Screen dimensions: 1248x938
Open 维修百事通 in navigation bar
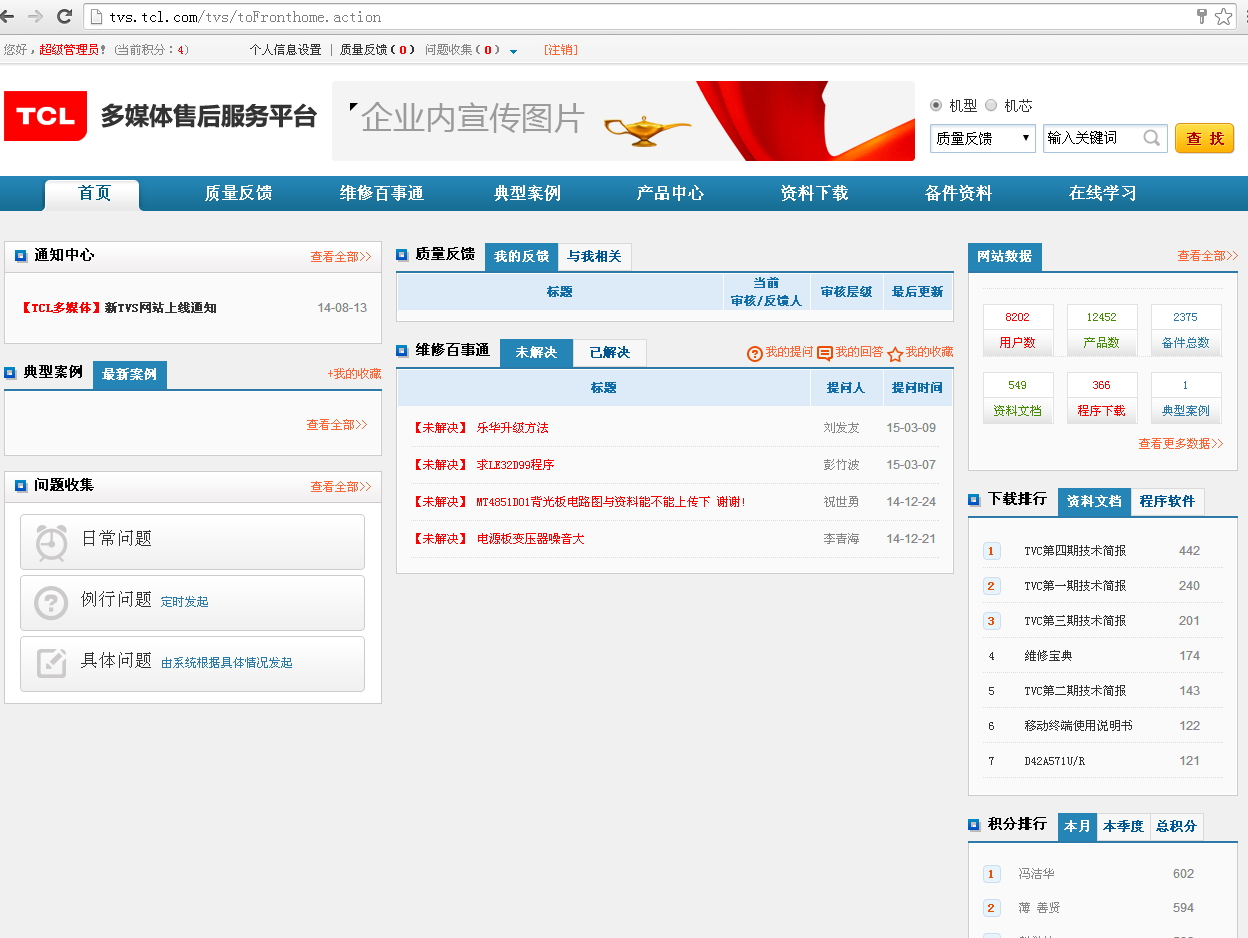[x=382, y=194]
